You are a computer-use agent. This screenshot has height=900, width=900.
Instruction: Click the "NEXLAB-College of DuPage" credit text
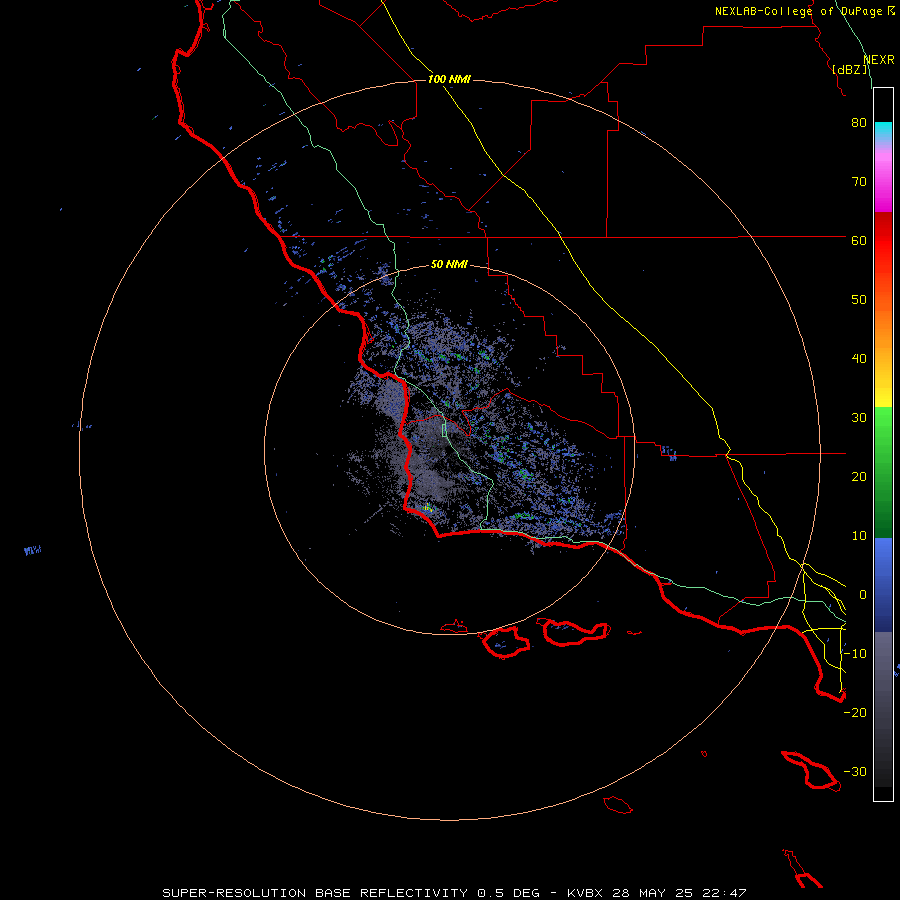[800, 11]
